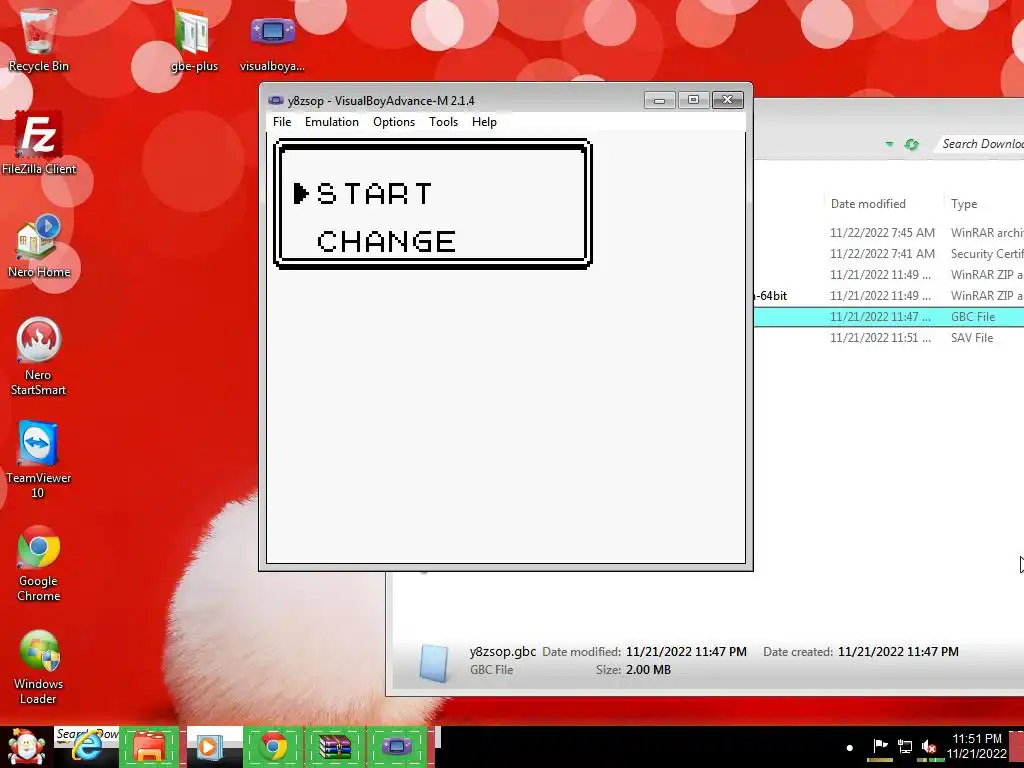Click the Action Center flag tray icon

(x=880, y=746)
